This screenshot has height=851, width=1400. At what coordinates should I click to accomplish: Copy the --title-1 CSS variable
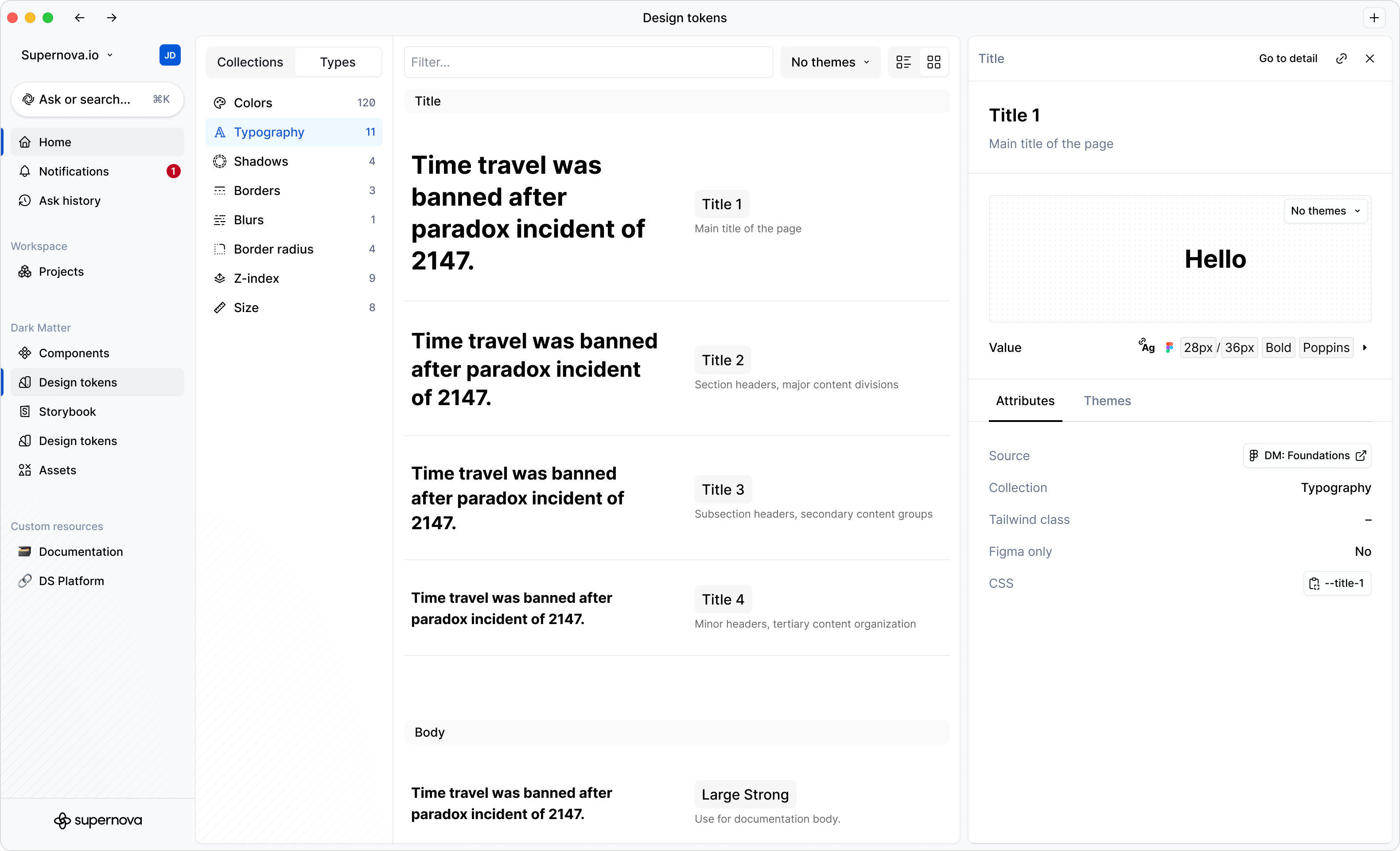[1337, 583]
